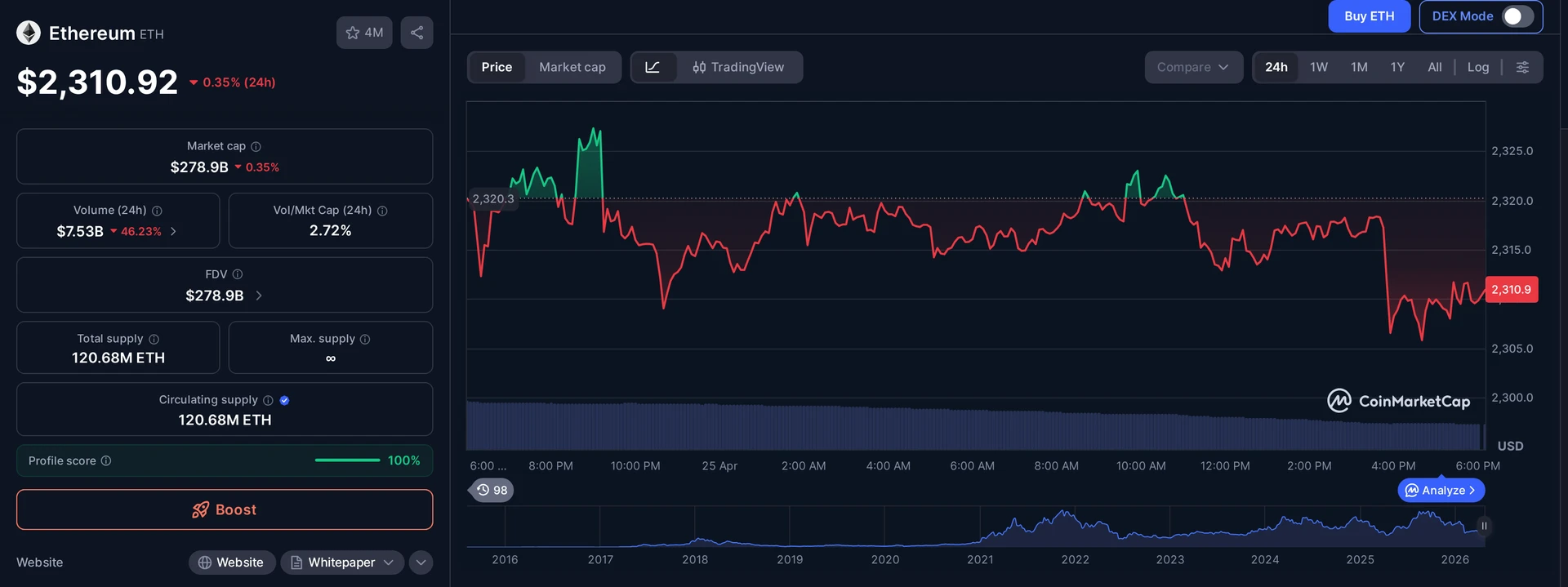Toggle Log scale on chart
Viewport: 1568px width, 587px height.
point(1477,67)
